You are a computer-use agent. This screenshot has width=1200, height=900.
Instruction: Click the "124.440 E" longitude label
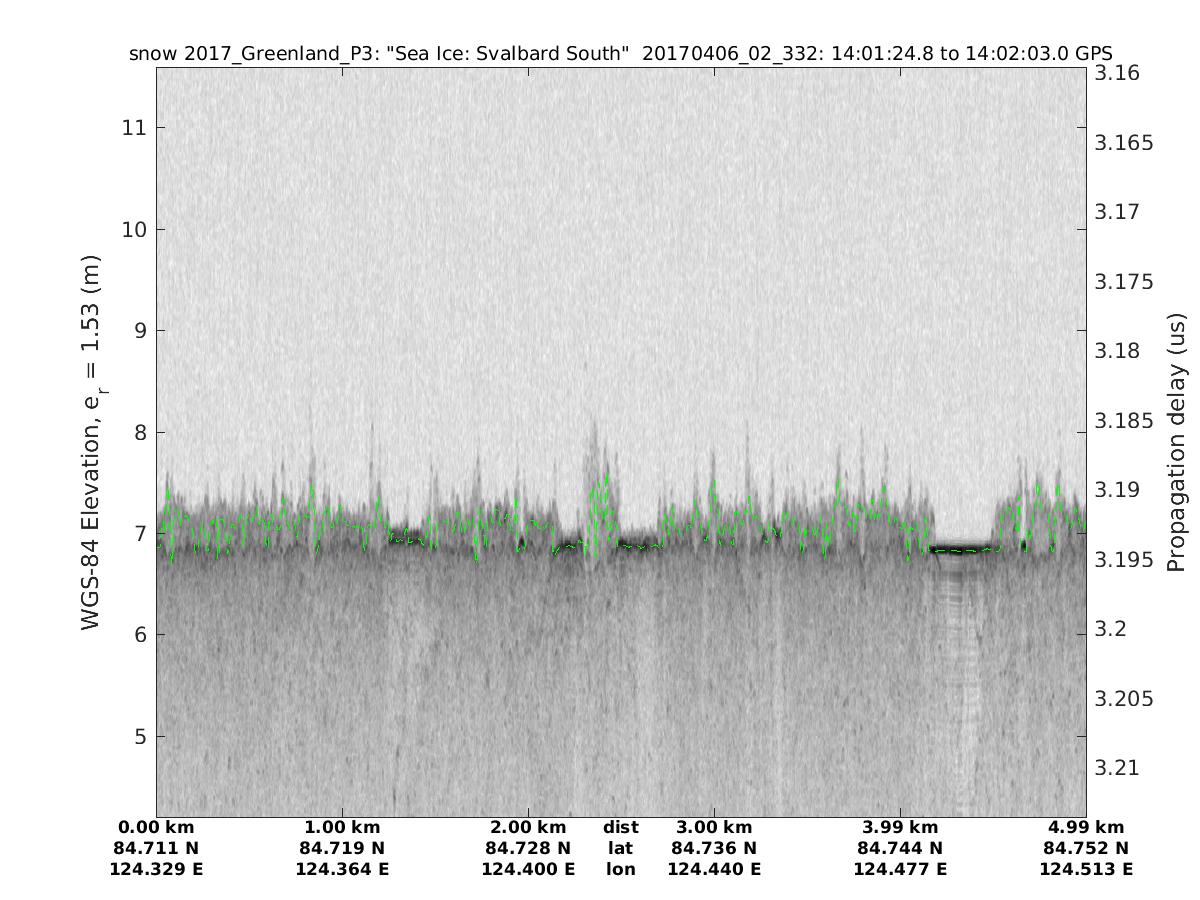714,869
